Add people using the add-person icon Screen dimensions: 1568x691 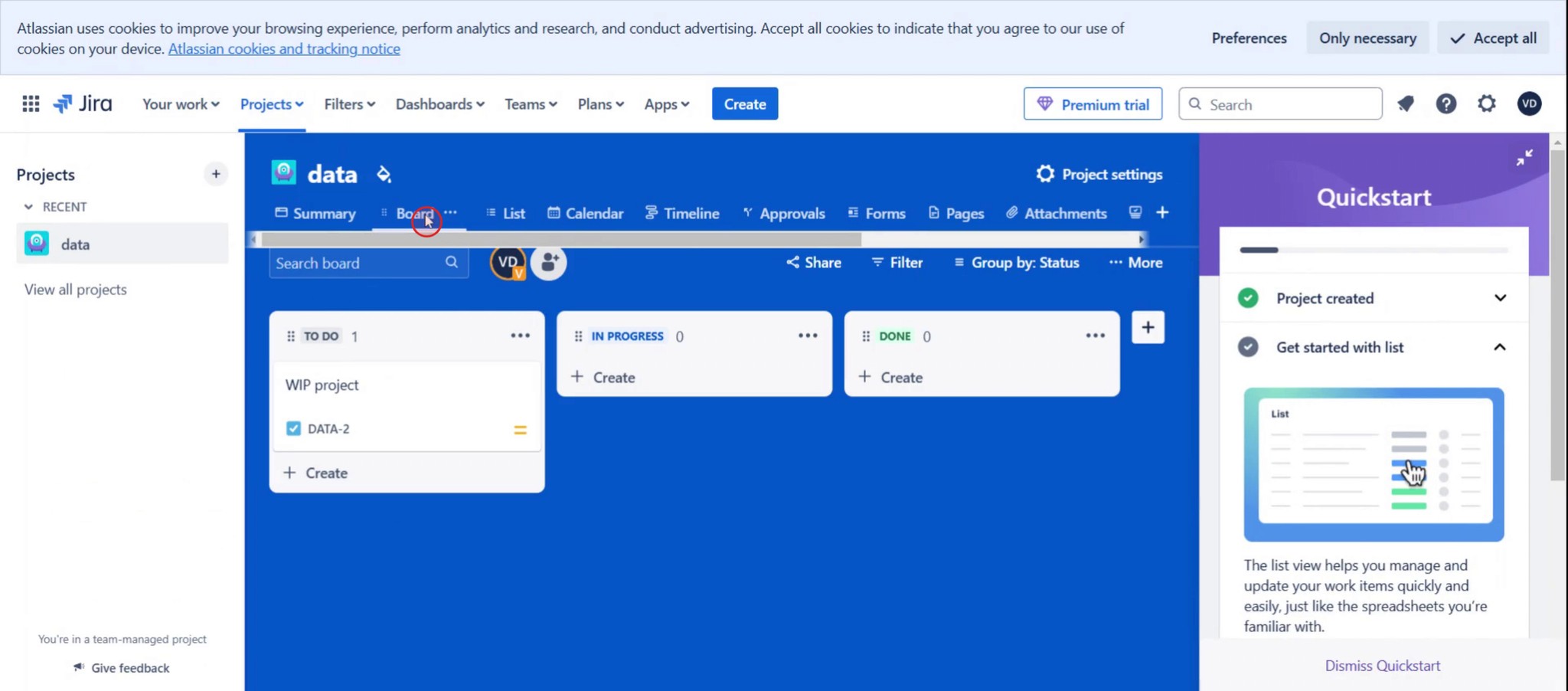pos(548,262)
